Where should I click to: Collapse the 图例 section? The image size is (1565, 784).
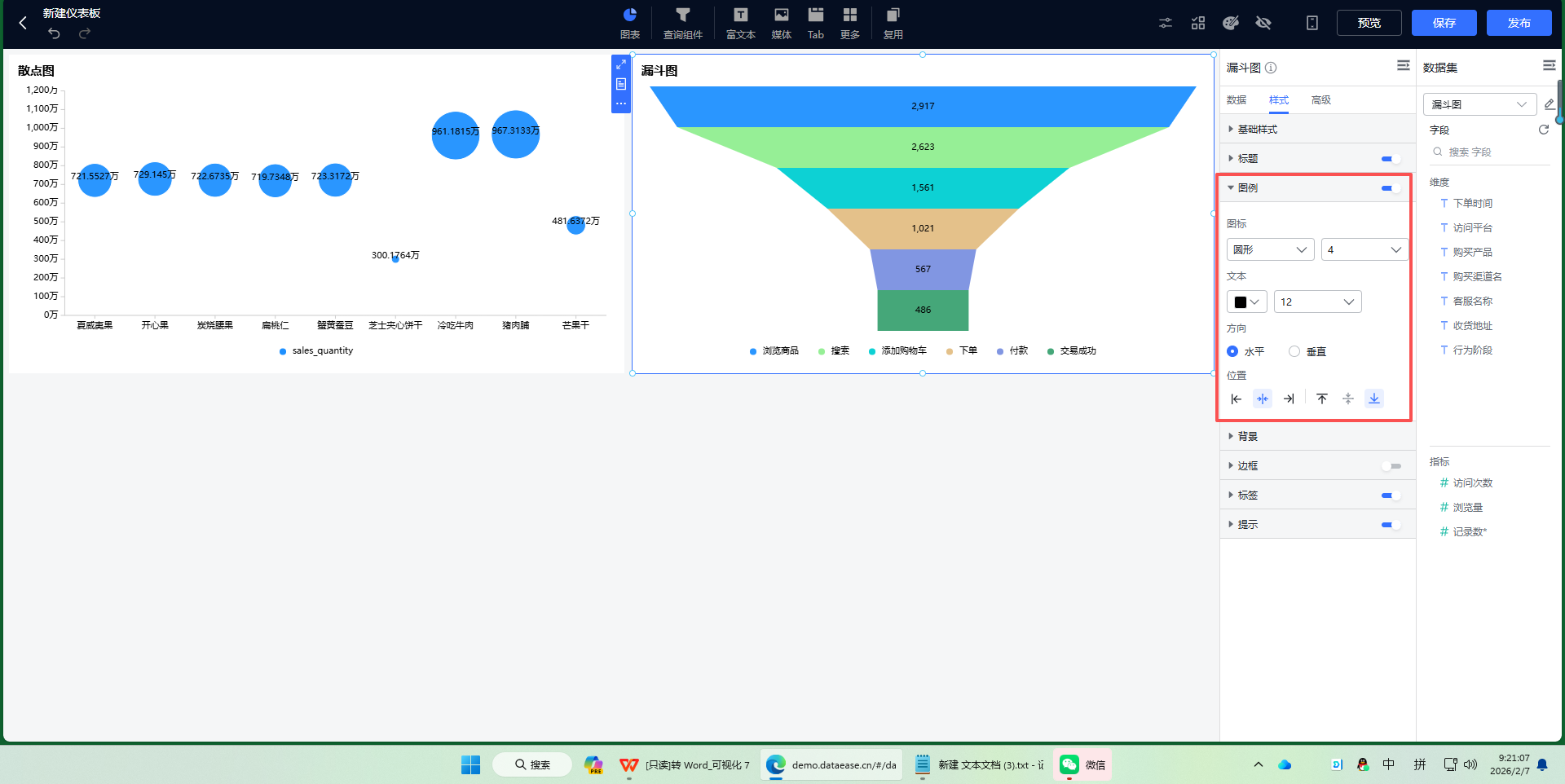1231,188
